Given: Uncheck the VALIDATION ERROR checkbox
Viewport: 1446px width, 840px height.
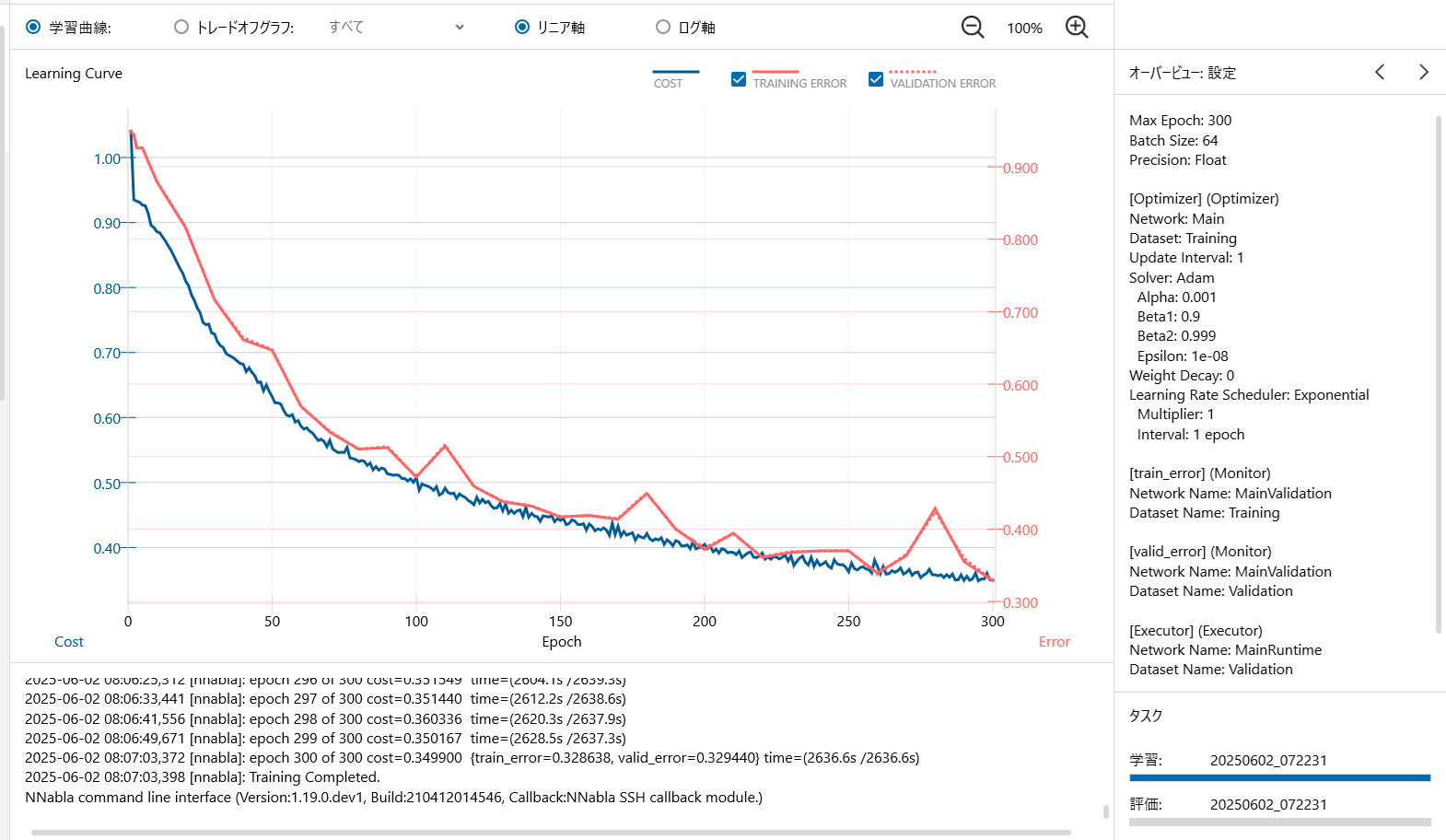Looking at the screenshot, I should click(x=876, y=80).
